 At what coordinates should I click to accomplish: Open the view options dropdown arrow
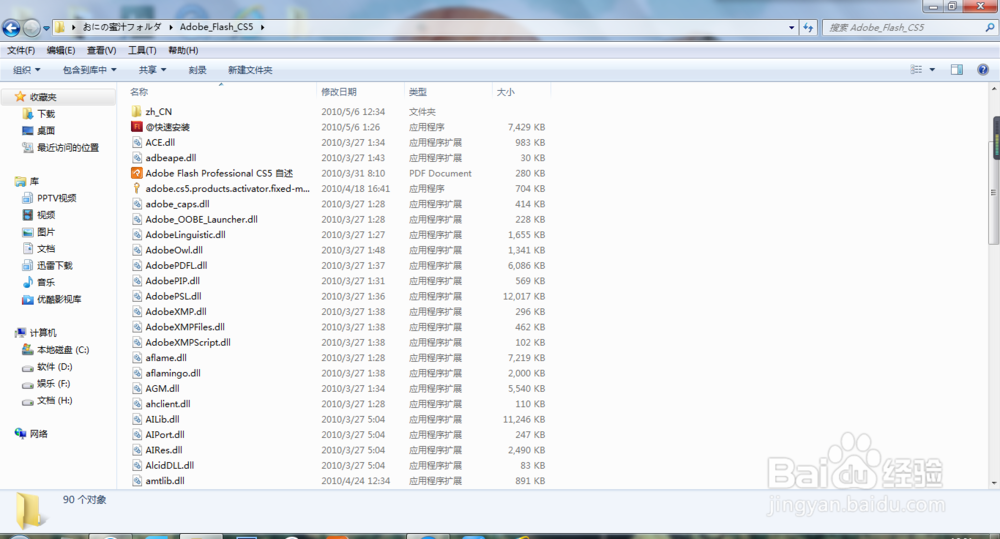coord(932,70)
